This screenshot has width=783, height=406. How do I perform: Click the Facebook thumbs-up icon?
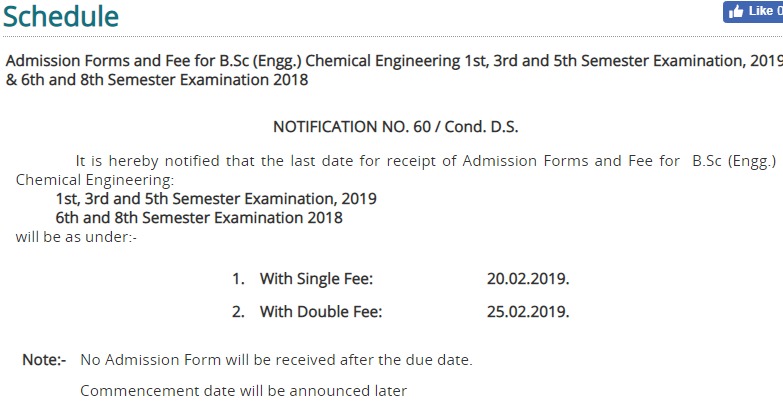736,11
